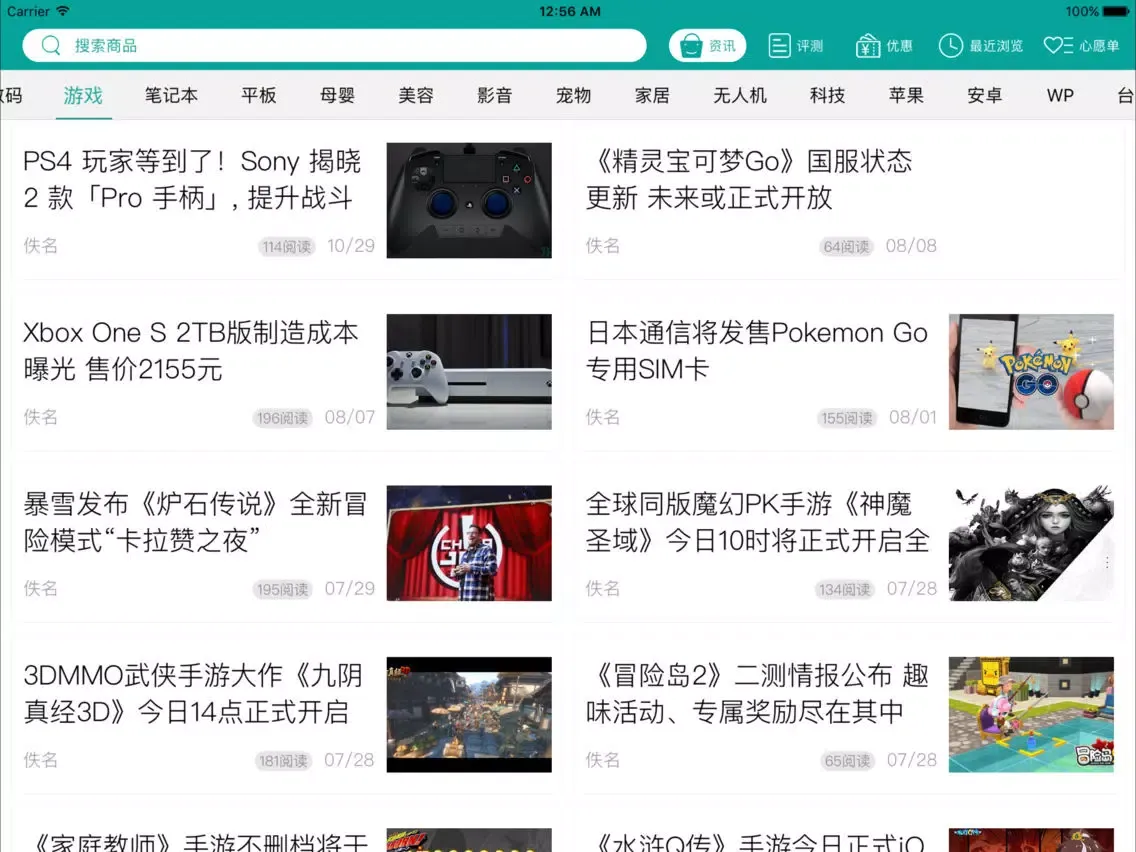Click the 佚名 author under PS4 article
Screen dimensions: 1136x852
pyautogui.click(x=41, y=246)
